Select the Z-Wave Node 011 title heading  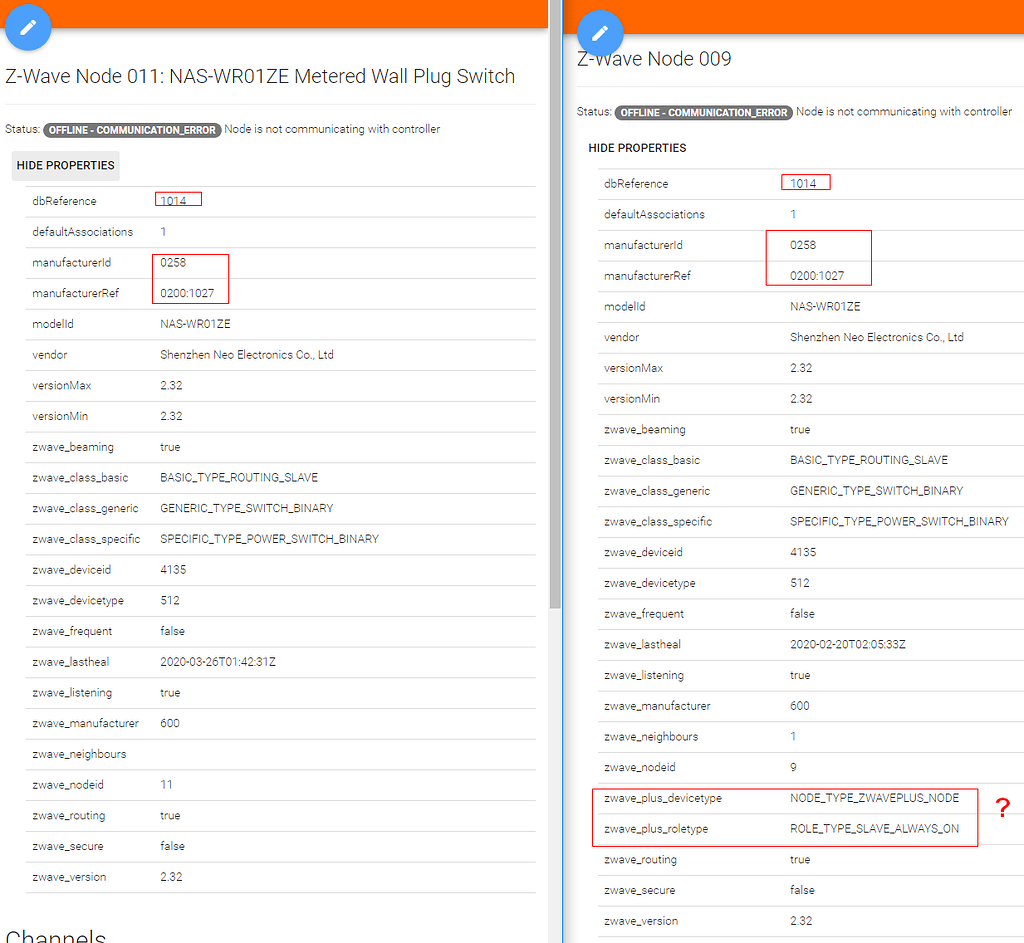[262, 76]
